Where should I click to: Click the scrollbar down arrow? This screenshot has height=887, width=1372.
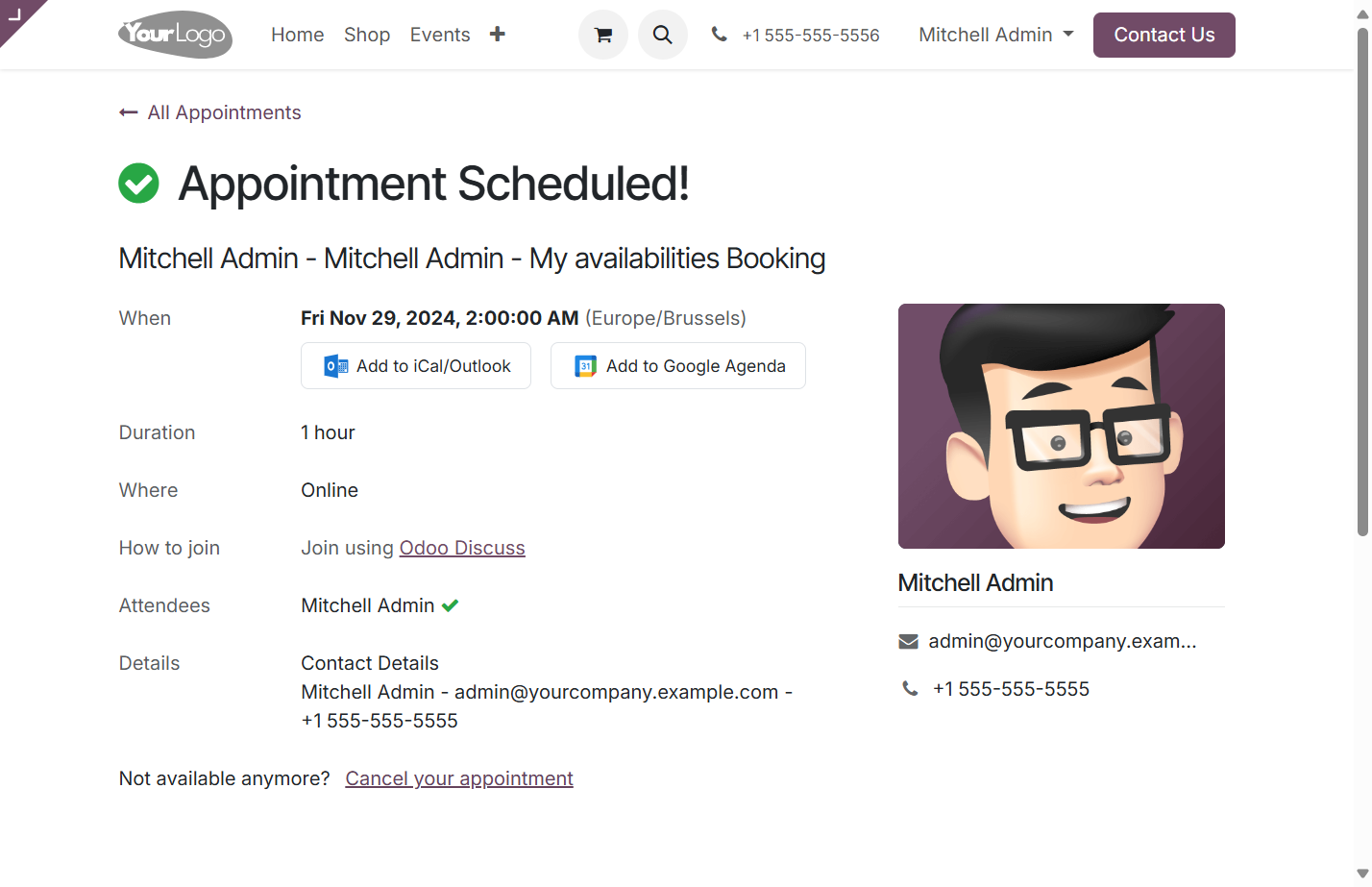coord(1362,873)
